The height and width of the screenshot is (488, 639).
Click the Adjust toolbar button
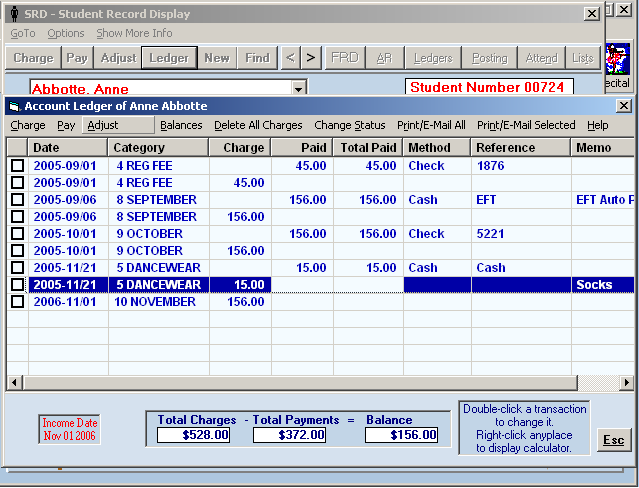(118, 58)
